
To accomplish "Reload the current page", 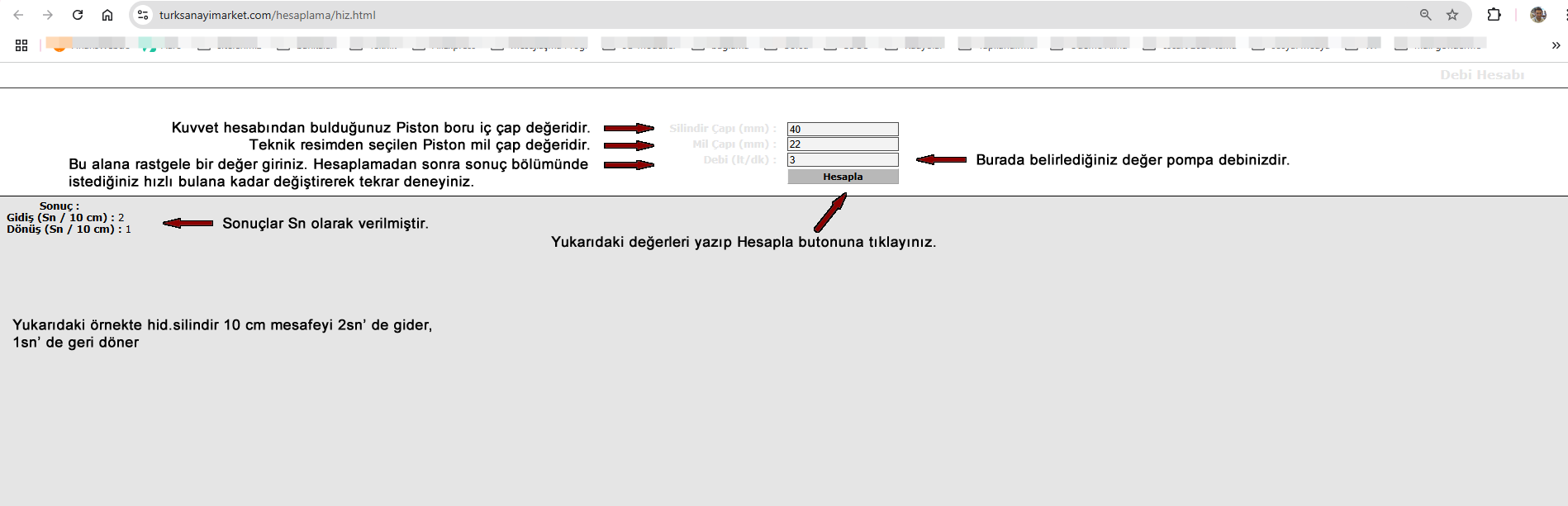I will coord(78,15).
